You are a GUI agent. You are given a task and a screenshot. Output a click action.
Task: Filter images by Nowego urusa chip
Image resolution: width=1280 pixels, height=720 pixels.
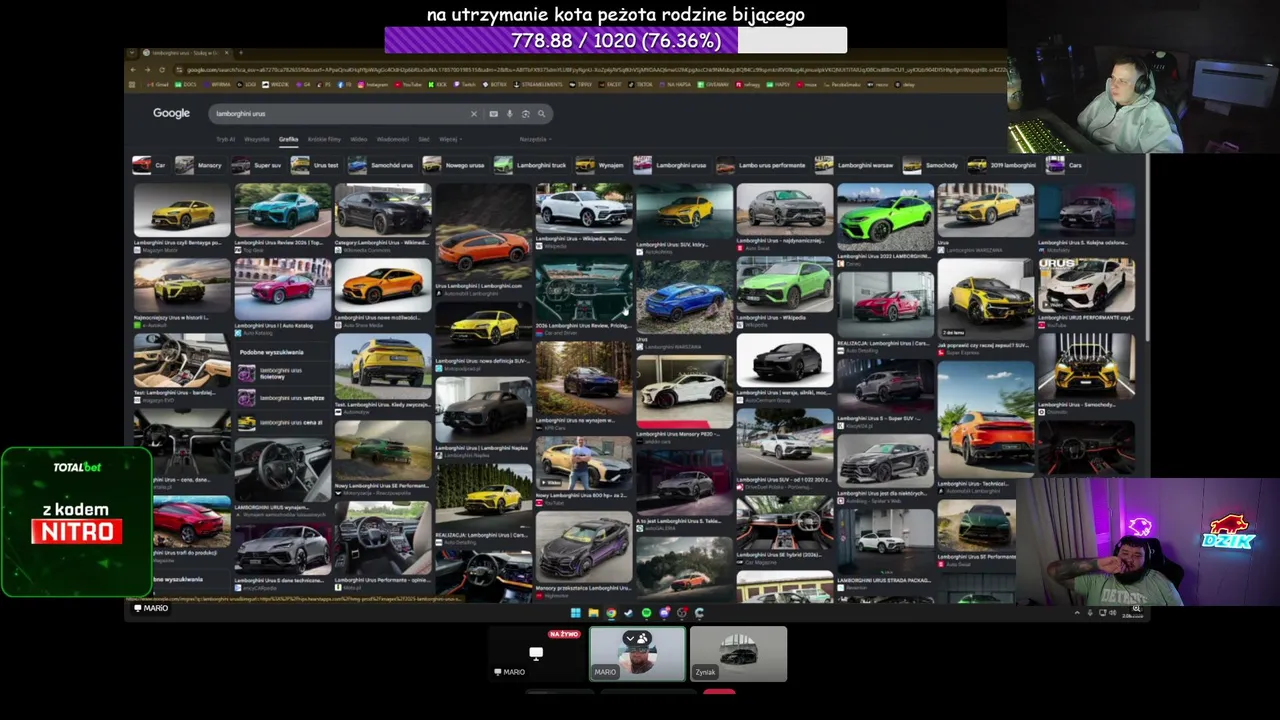coord(454,165)
